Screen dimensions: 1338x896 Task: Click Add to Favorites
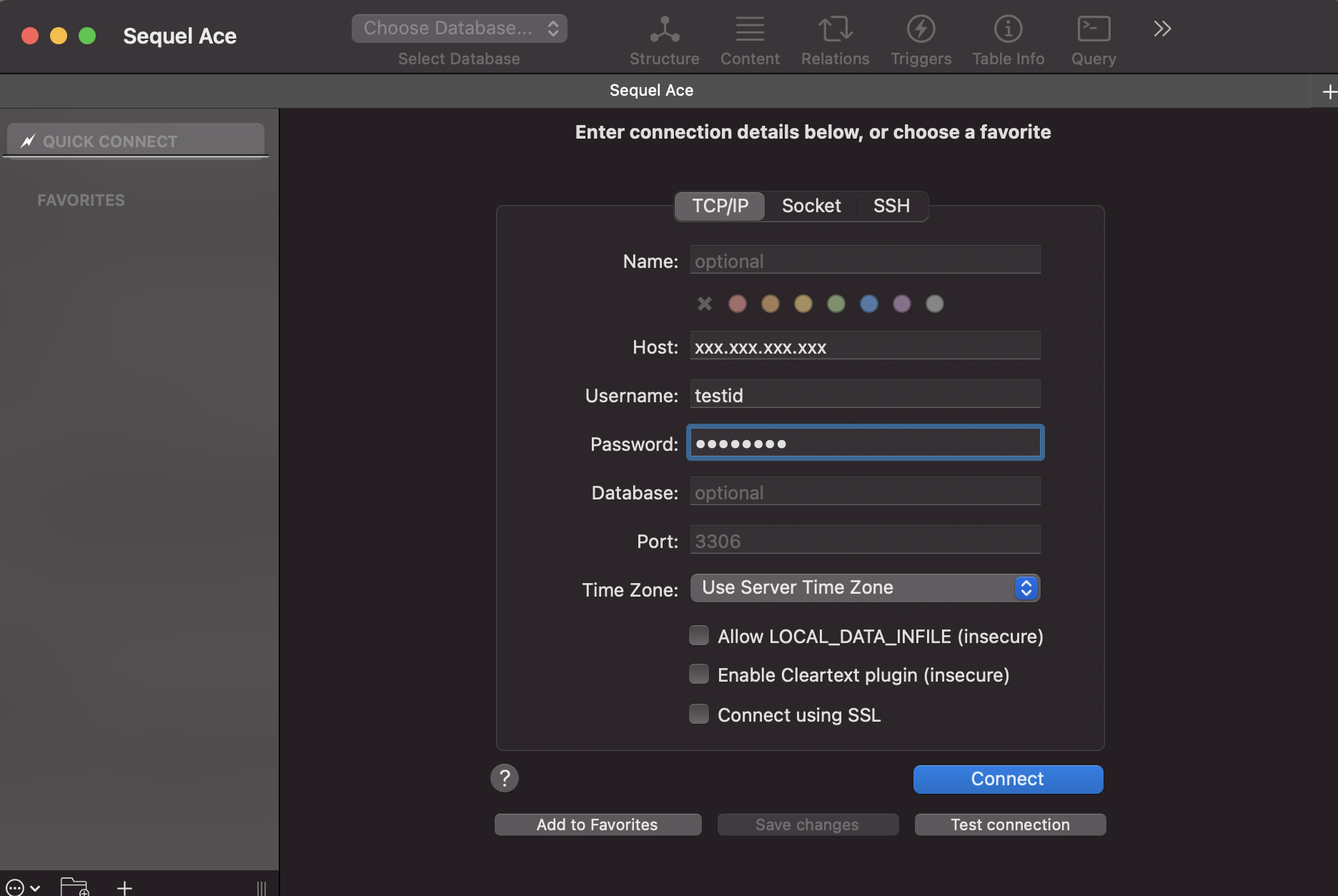coord(598,825)
